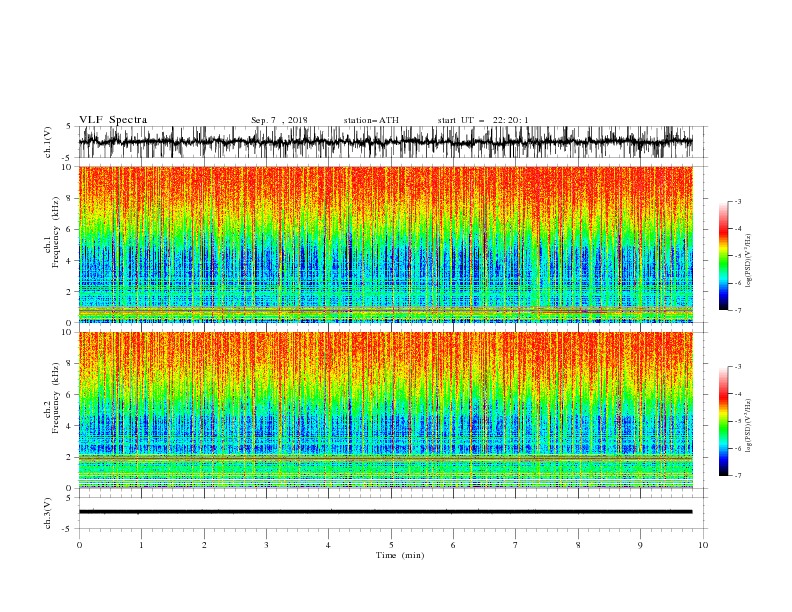Select the log(PSD) label of ch.2 colorbar
The height and width of the screenshot is (612, 792).
(x=748, y=426)
